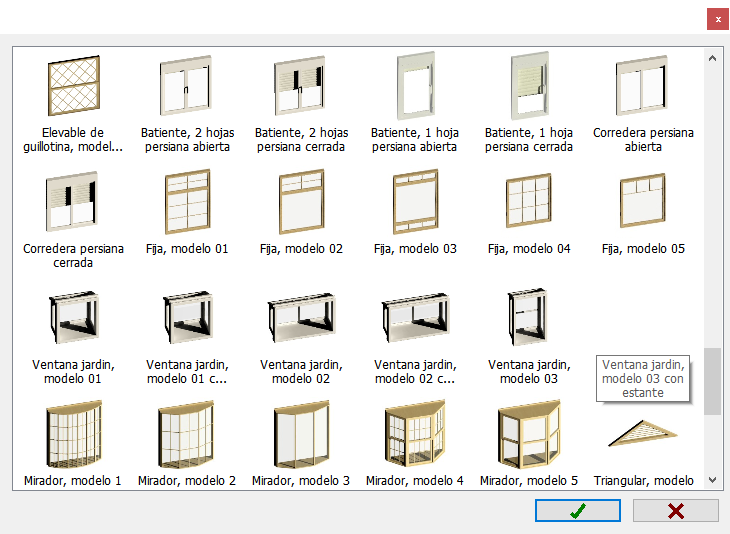Click the scrollbar down arrow
Image resolution: width=730 pixels, height=534 pixels.
tap(712, 480)
